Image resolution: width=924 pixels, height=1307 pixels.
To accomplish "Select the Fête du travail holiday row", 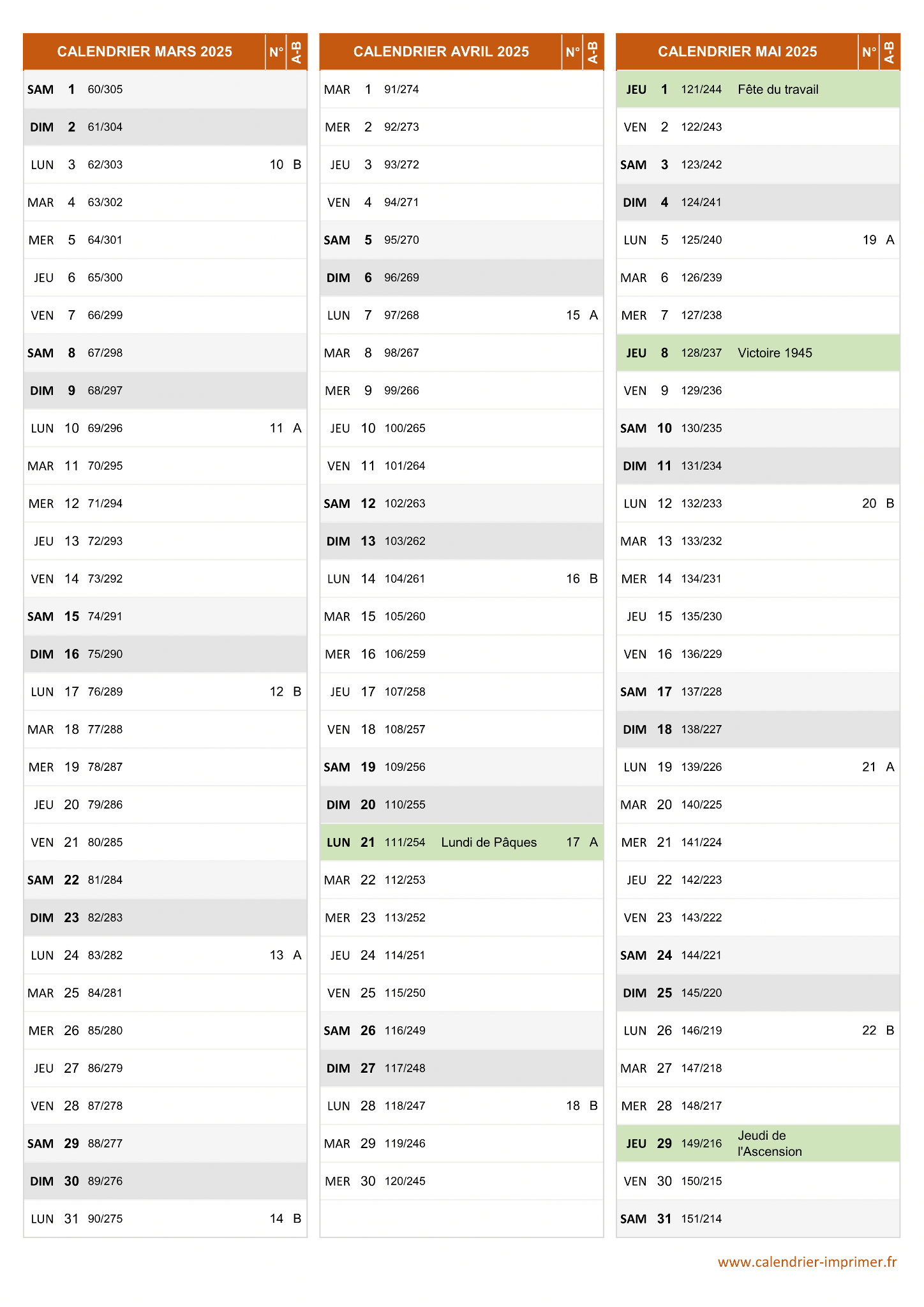I will [x=758, y=89].
